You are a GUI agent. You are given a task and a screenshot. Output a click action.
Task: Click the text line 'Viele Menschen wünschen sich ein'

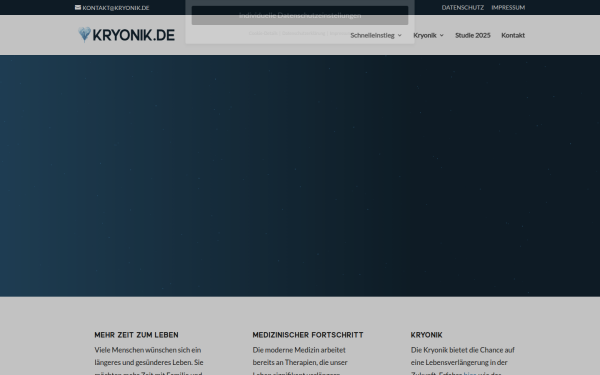click(148, 350)
